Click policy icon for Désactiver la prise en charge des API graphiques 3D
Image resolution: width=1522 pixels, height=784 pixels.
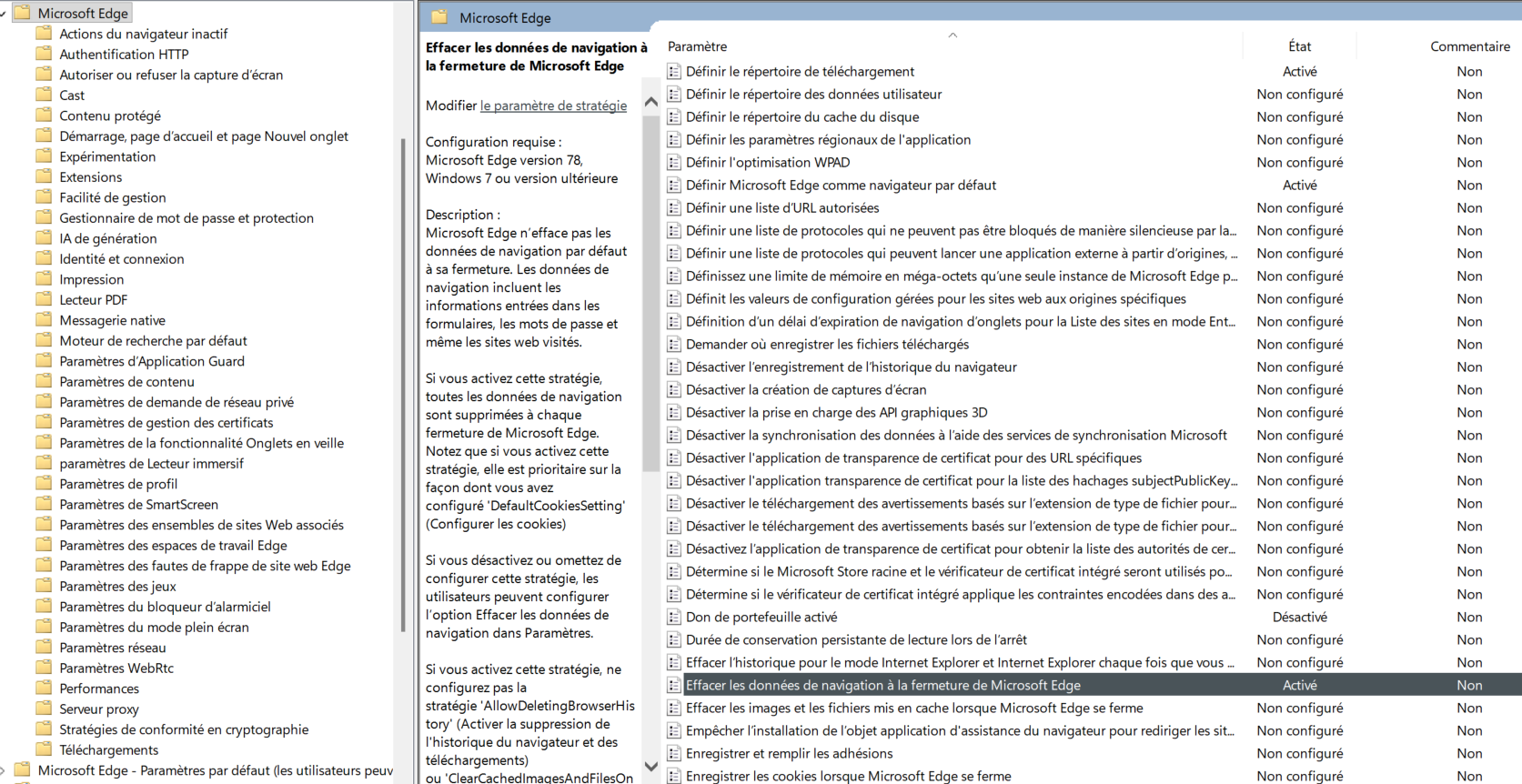pyautogui.click(x=674, y=412)
